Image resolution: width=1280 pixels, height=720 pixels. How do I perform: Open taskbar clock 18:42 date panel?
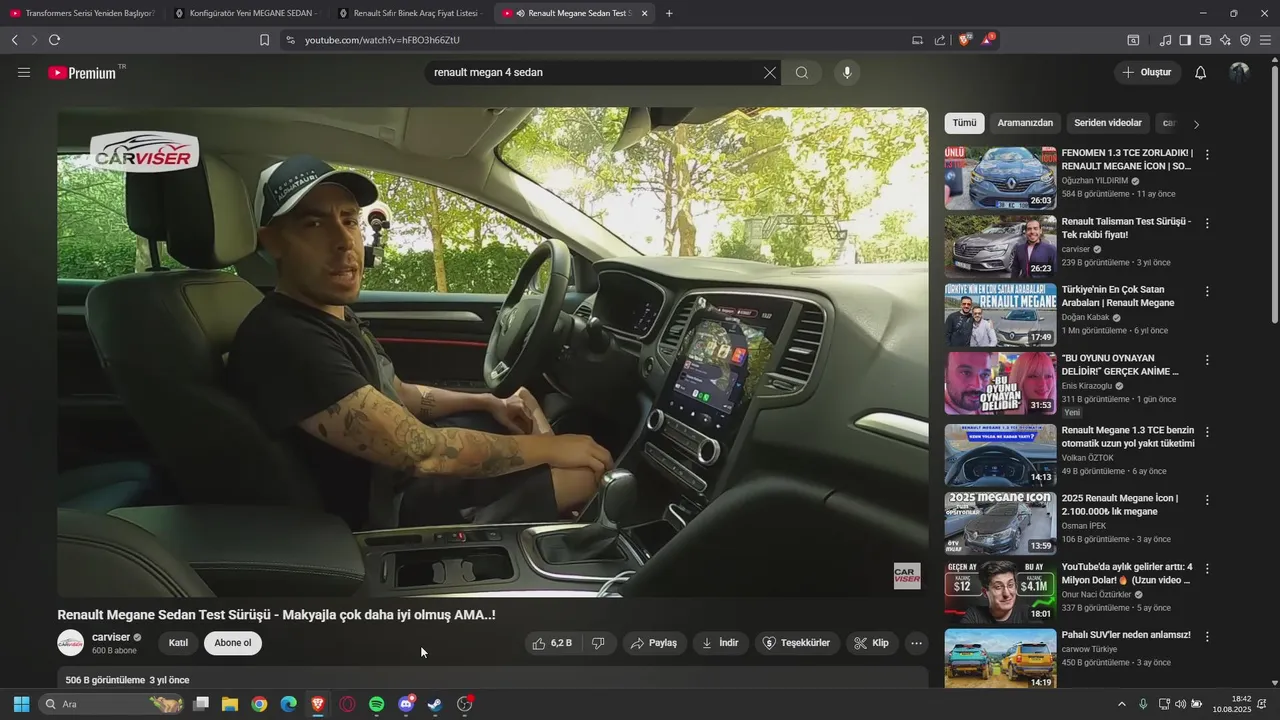(1232, 704)
